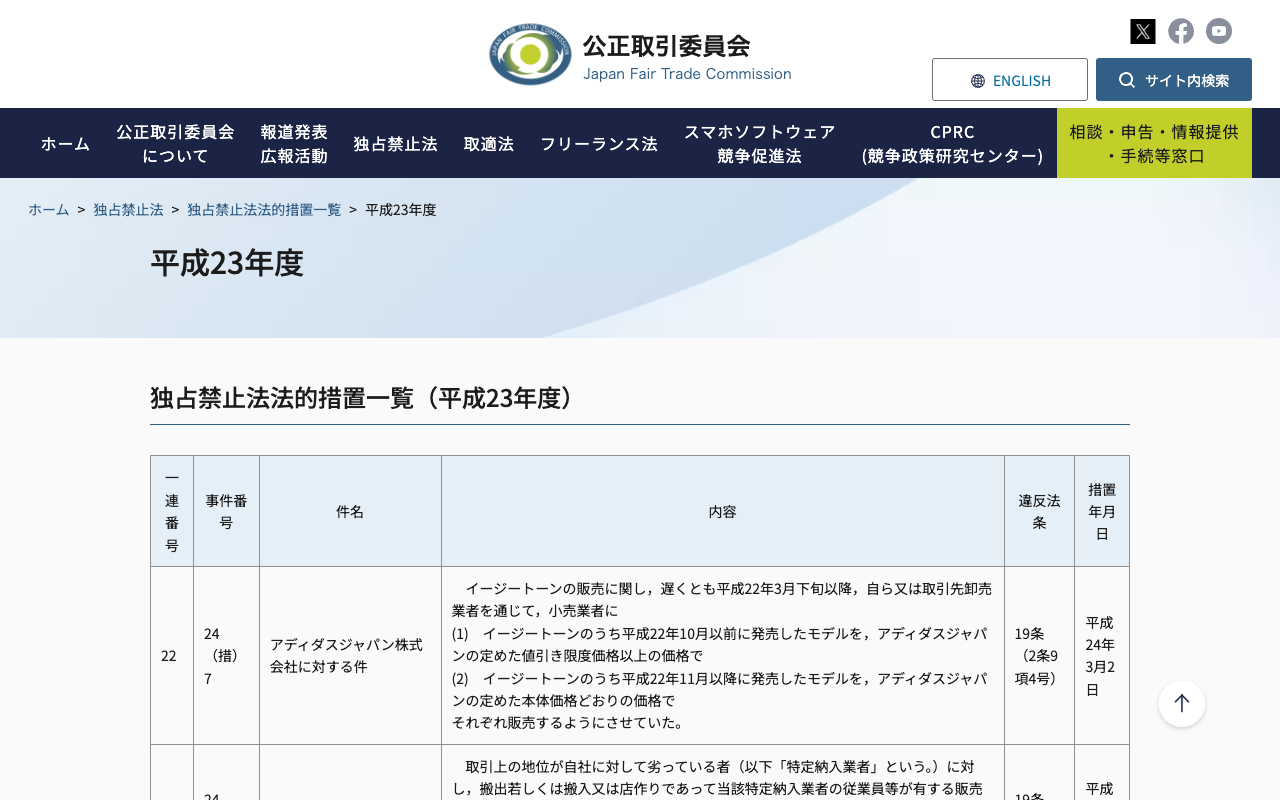Open 独占禁止法 navigation menu

coord(395,143)
